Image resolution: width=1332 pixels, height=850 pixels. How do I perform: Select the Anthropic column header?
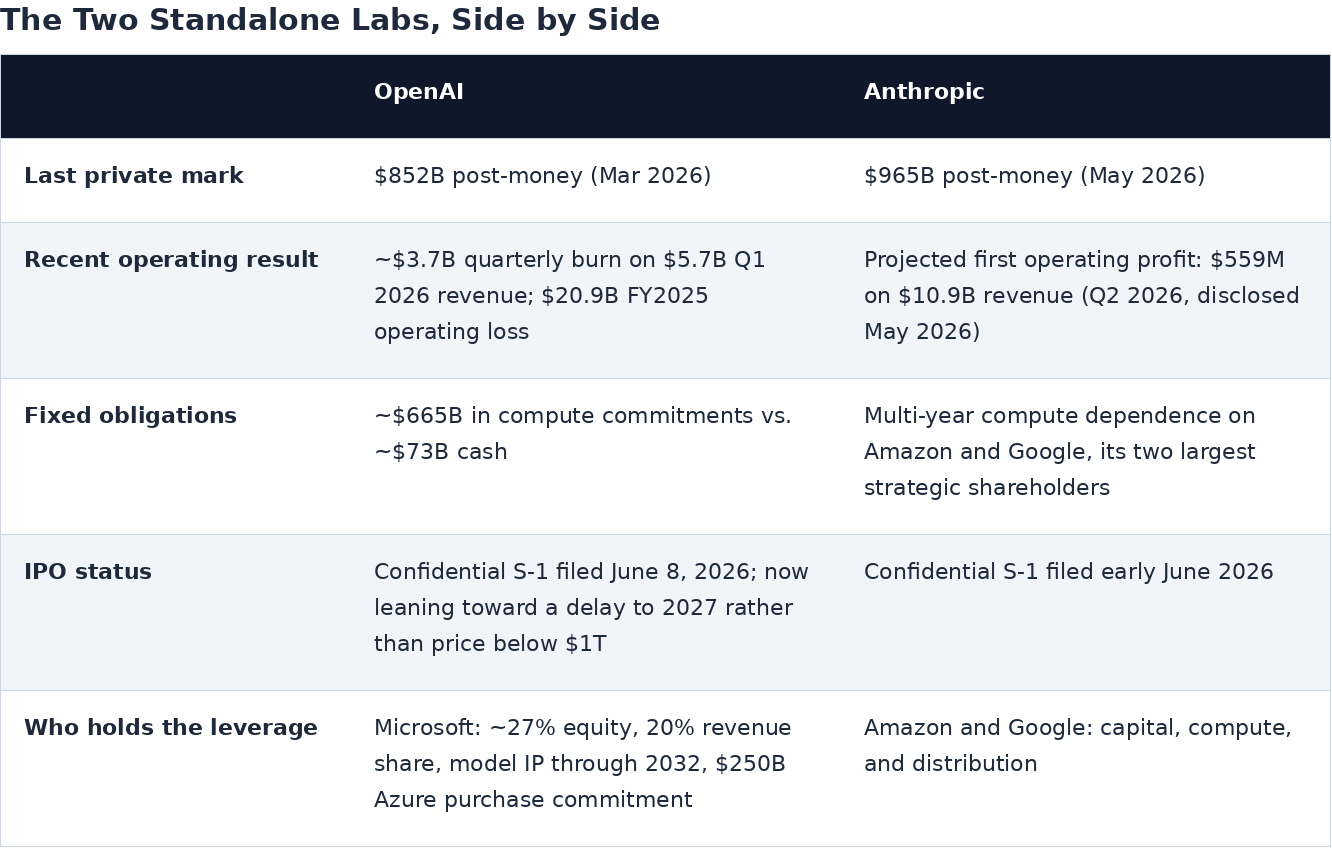click(x=924, y=92)
